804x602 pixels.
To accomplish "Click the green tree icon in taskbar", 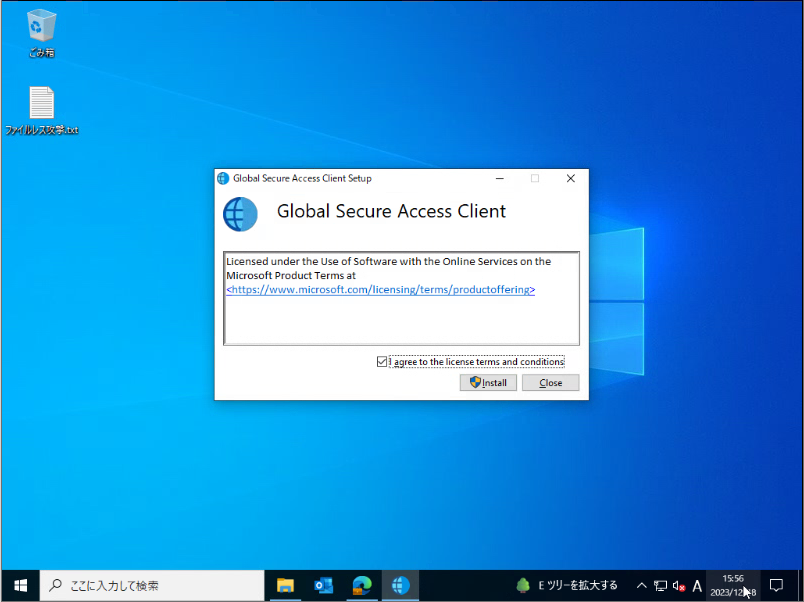I will point(523,585).
